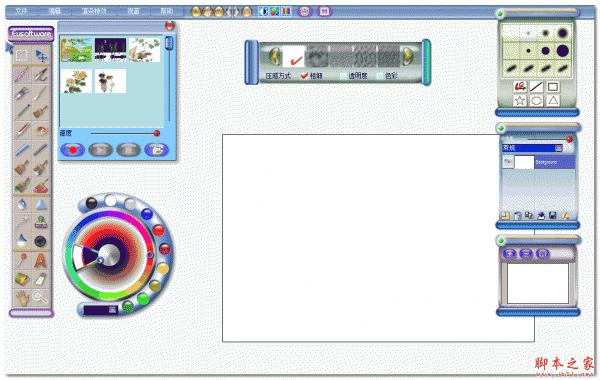600x380 pixels.
Task: Open the layer blend mode dropdown
Action: (559, 148)
